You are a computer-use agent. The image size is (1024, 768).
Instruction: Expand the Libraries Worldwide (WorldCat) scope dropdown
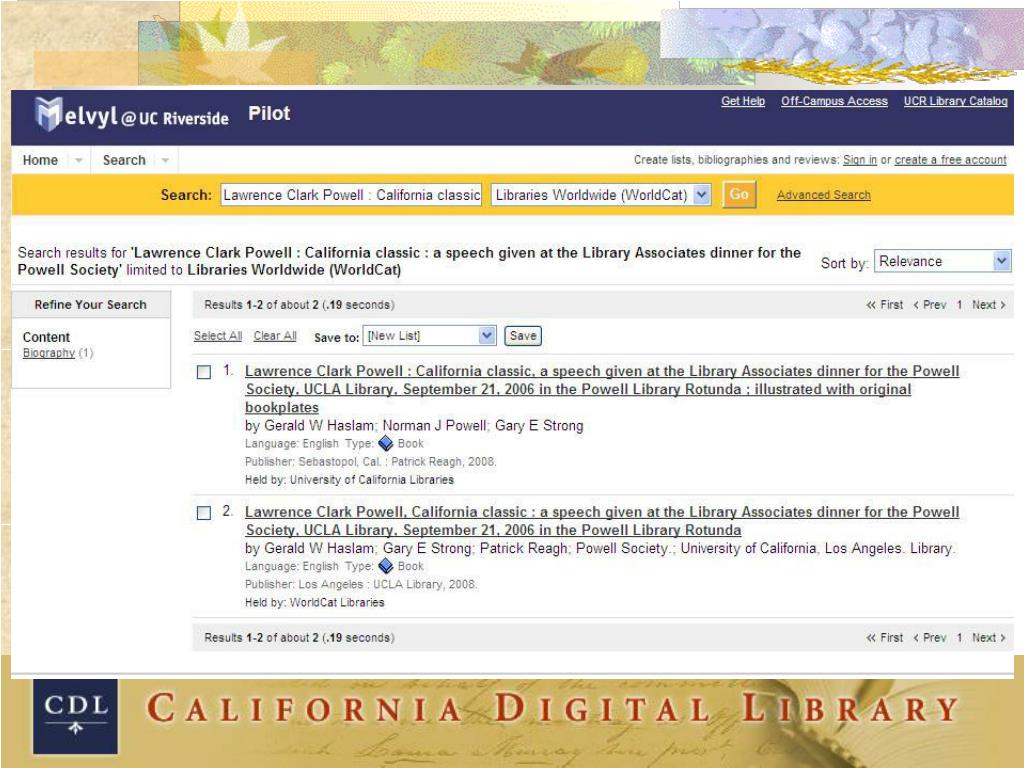[x=702, y=195]
